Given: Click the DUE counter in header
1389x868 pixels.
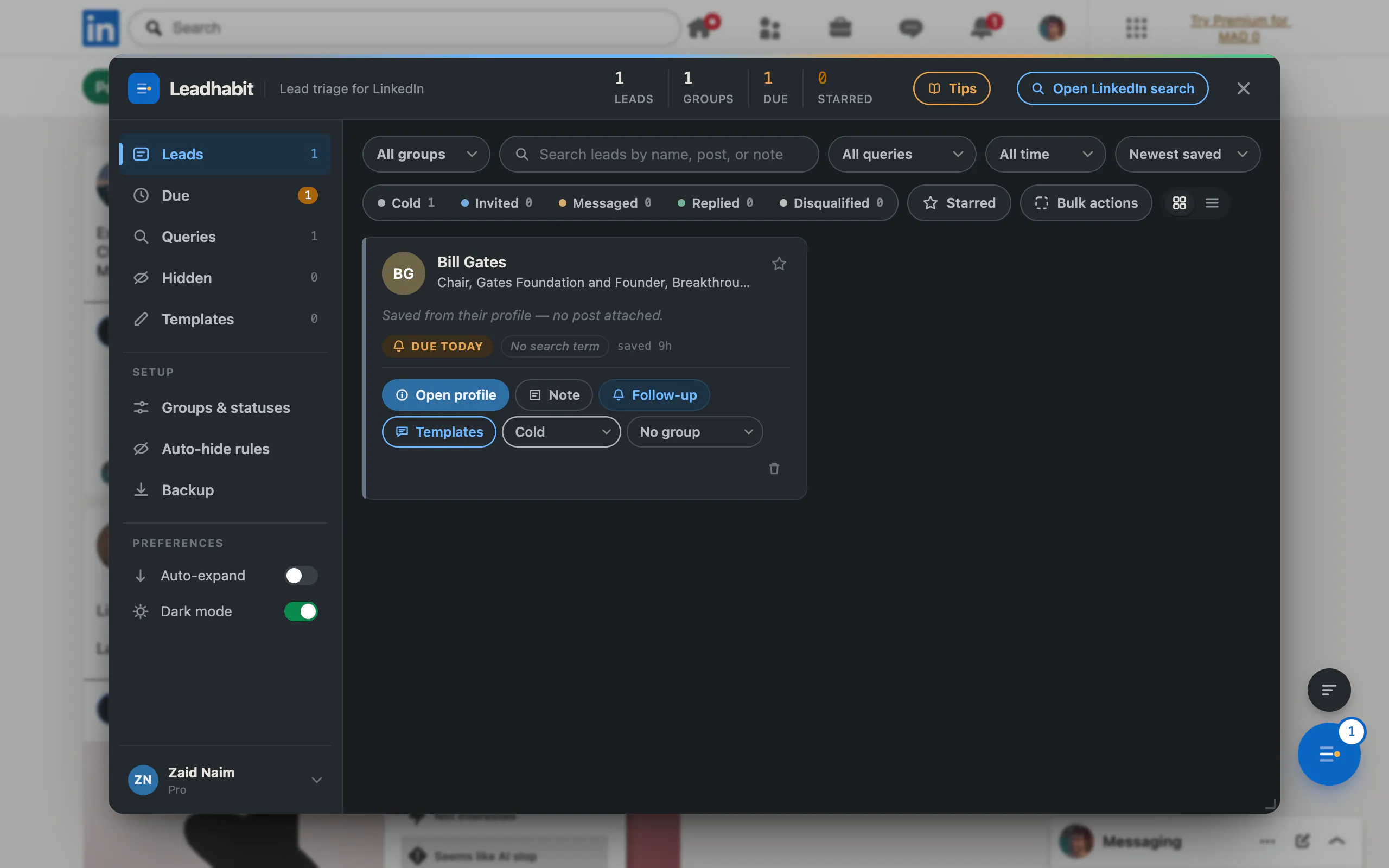Looking at the screenshot, I should [x=775, y=88].
